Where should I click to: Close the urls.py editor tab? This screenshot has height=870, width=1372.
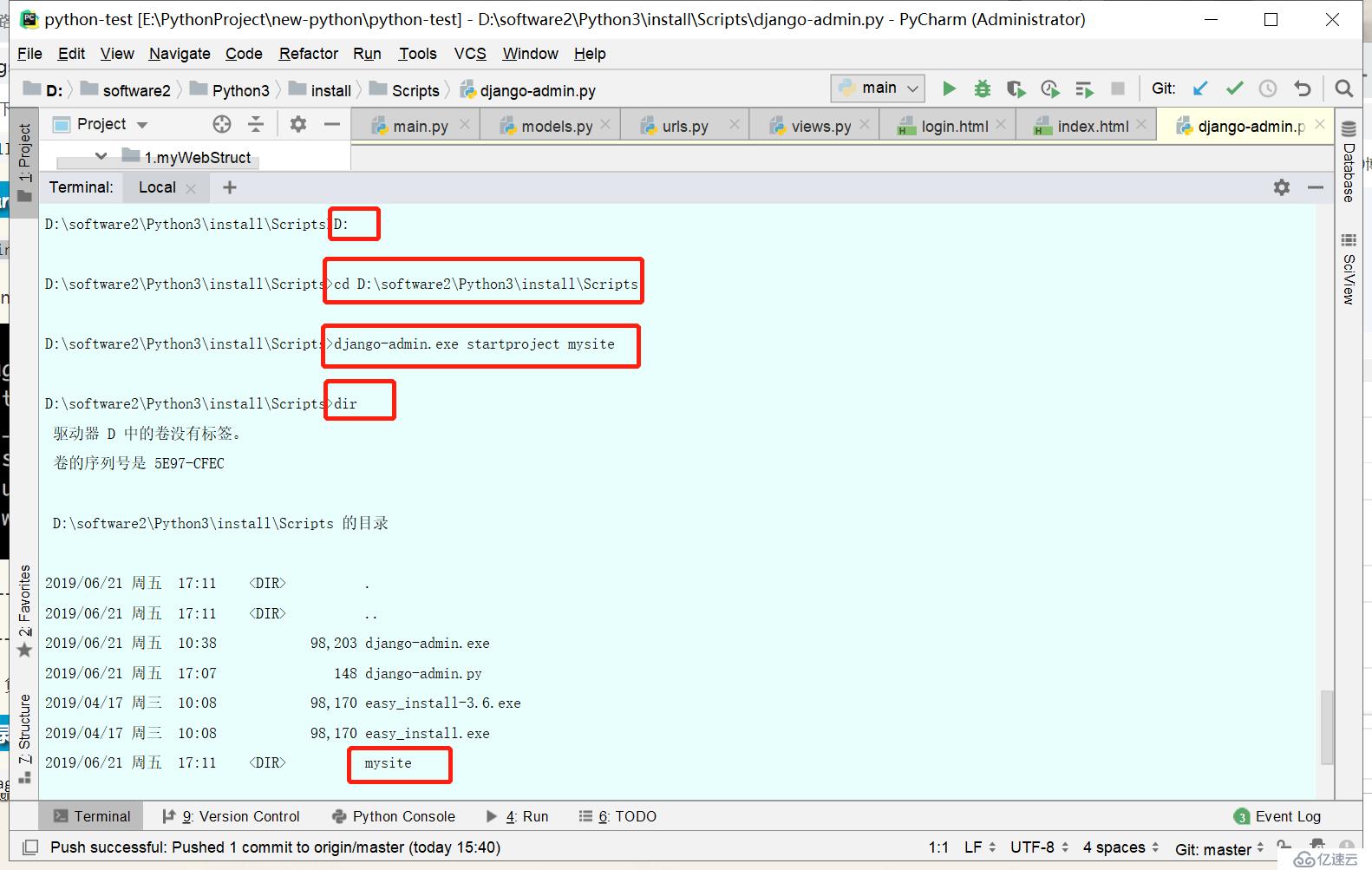[735, 125]
